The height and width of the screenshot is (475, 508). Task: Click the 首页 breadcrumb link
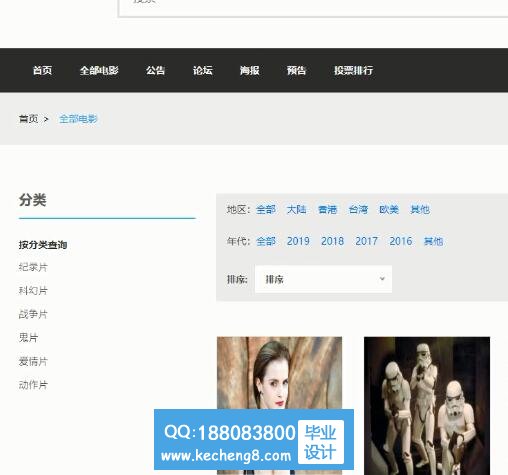pyautogui.click(x=28, y=119)
